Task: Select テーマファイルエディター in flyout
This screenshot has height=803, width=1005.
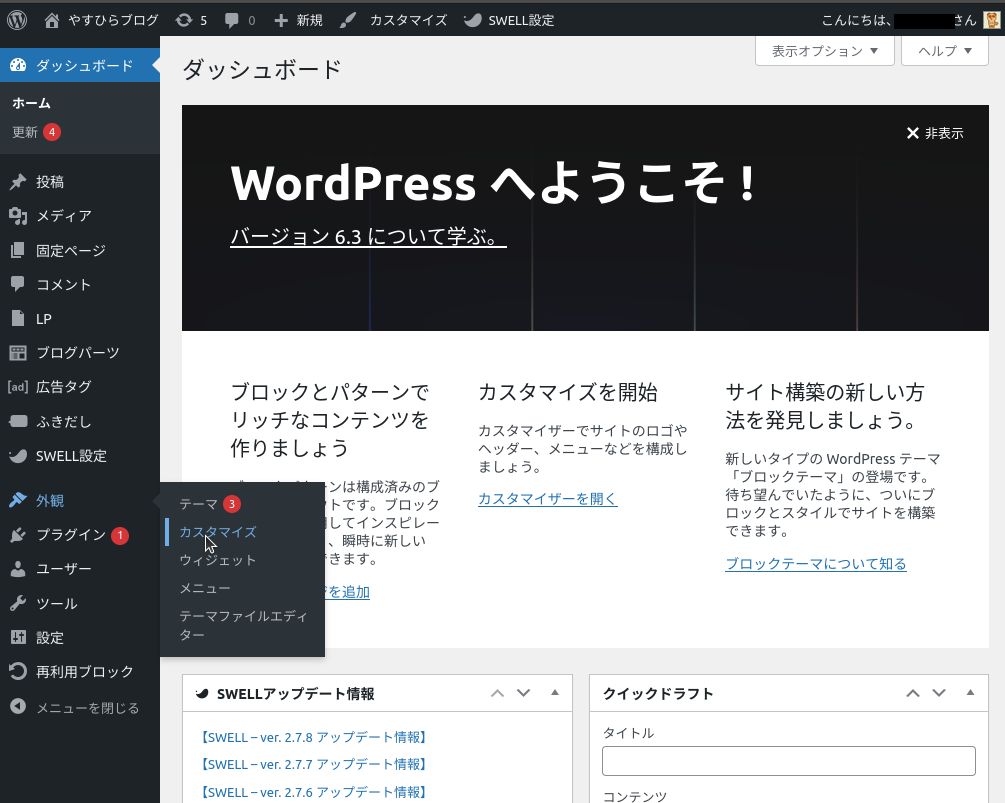Action: (x=243, y=625)
